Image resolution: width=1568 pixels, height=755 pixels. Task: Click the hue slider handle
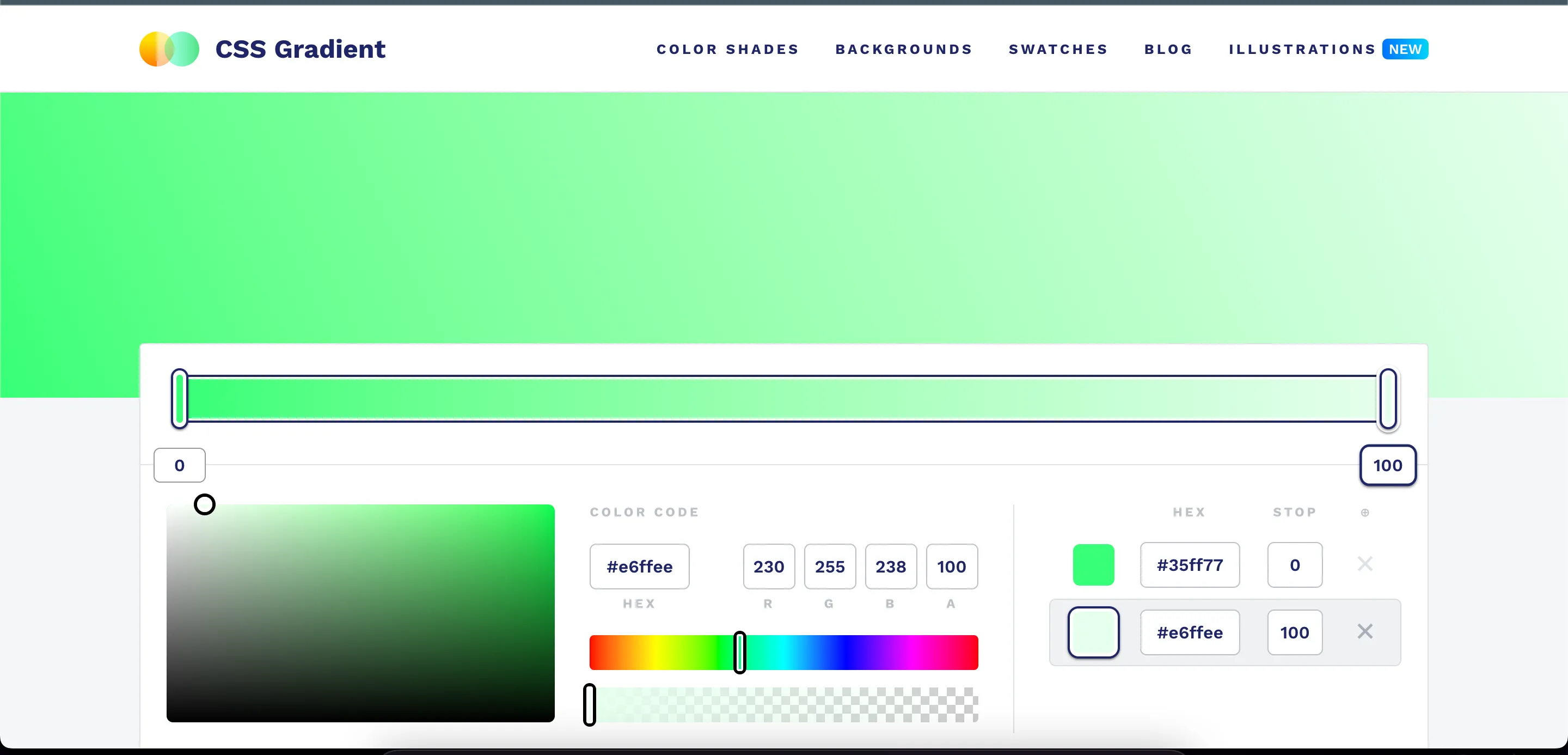pos(739,653)
